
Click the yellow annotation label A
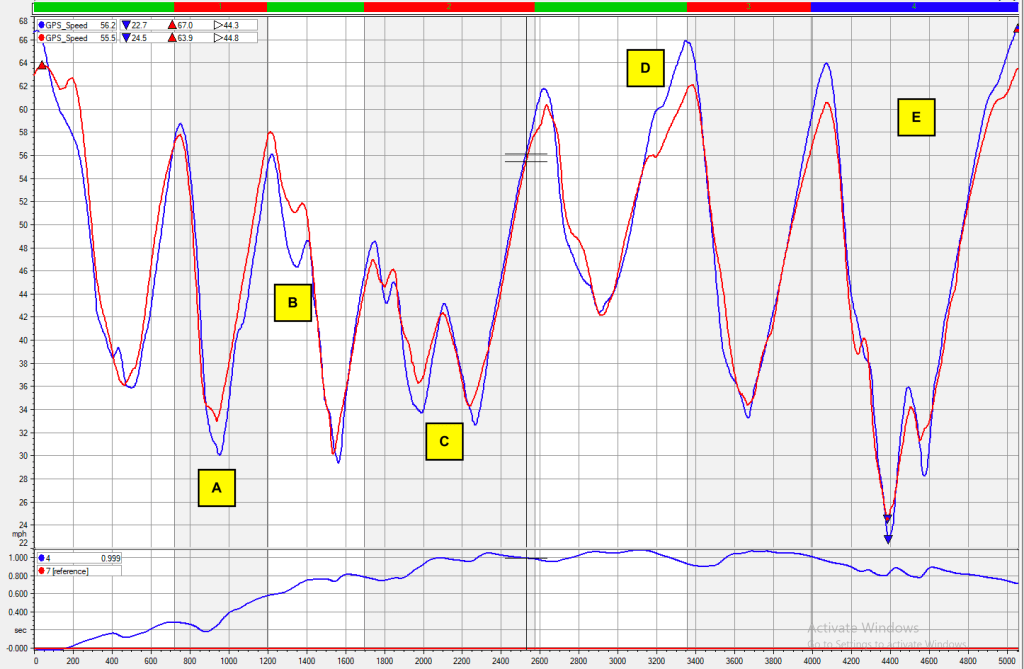click(217, 488)
